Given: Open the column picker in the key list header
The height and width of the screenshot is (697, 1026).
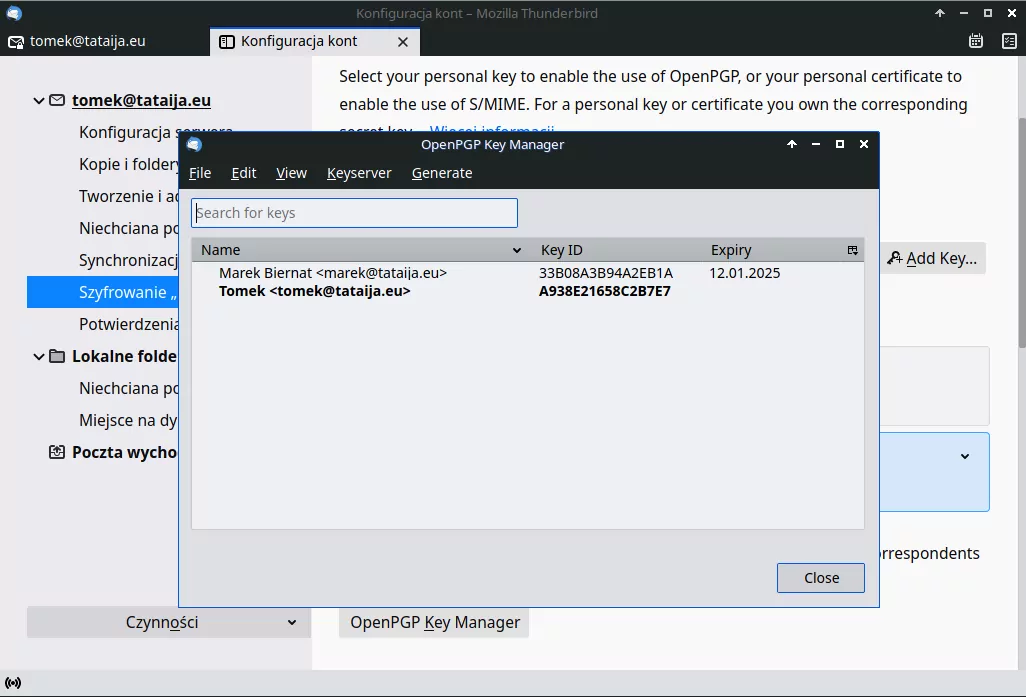Looking at the screenshot, I should tap(853, 250).
